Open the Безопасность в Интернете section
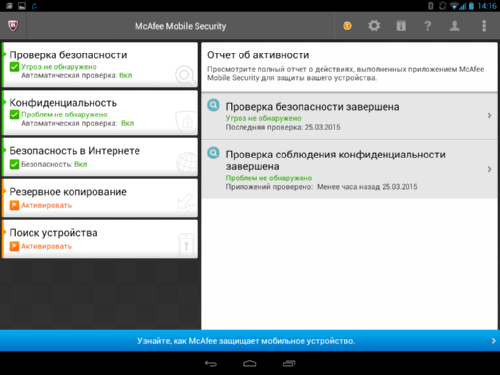 [100, 157]
